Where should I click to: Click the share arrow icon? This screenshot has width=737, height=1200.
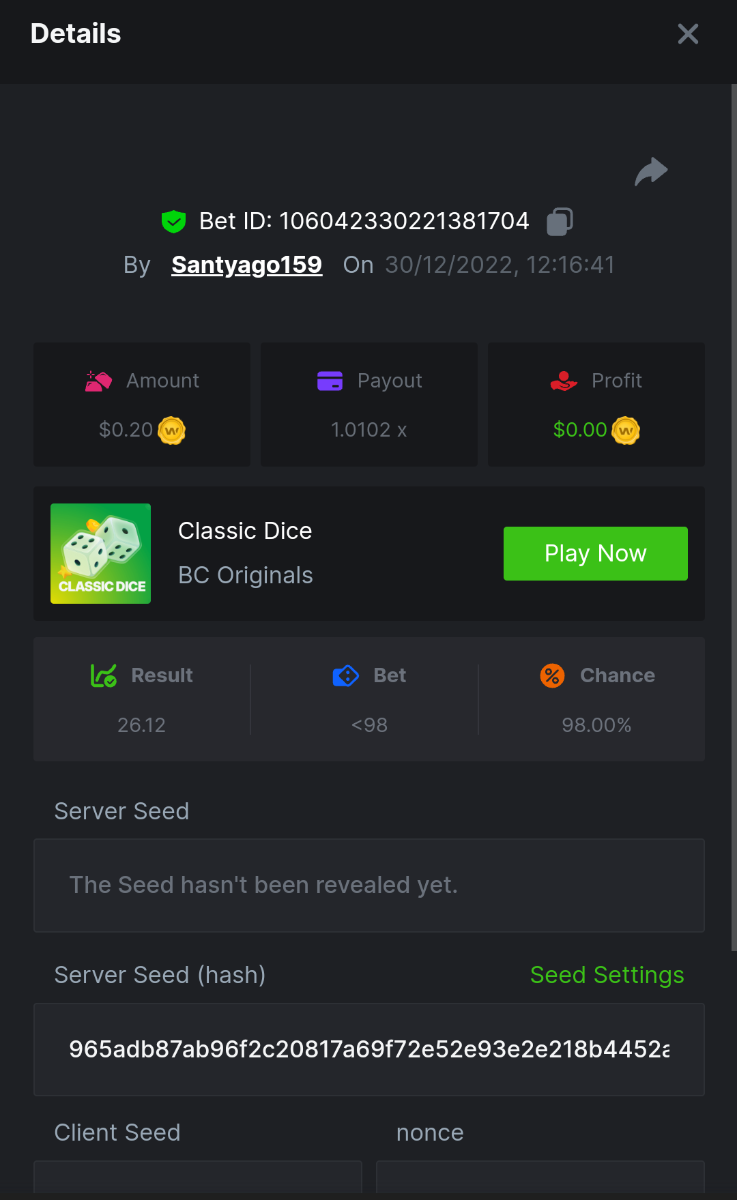[x=651, y=172]
